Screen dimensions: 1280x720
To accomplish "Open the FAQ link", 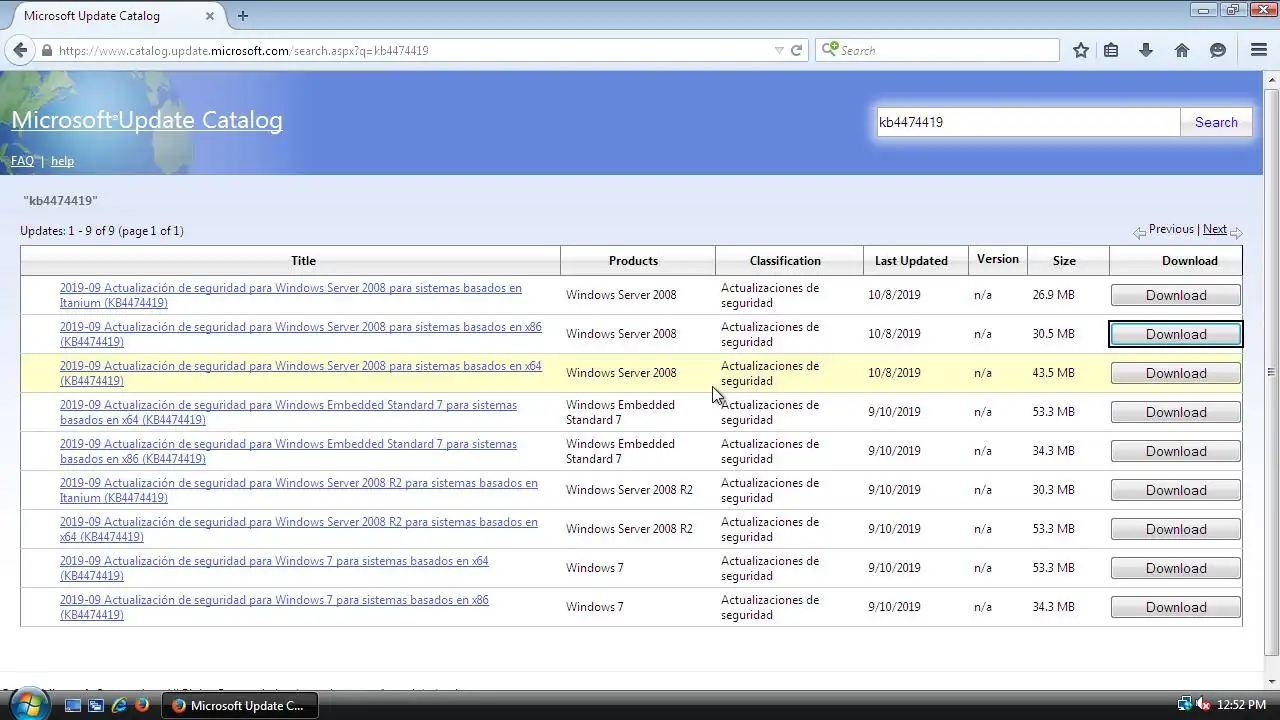I will (22, 161).
